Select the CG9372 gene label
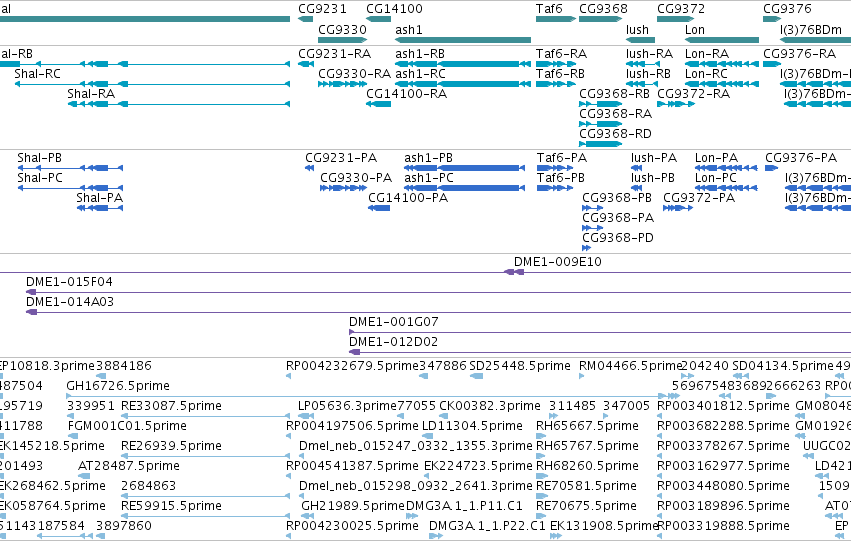 681,9
